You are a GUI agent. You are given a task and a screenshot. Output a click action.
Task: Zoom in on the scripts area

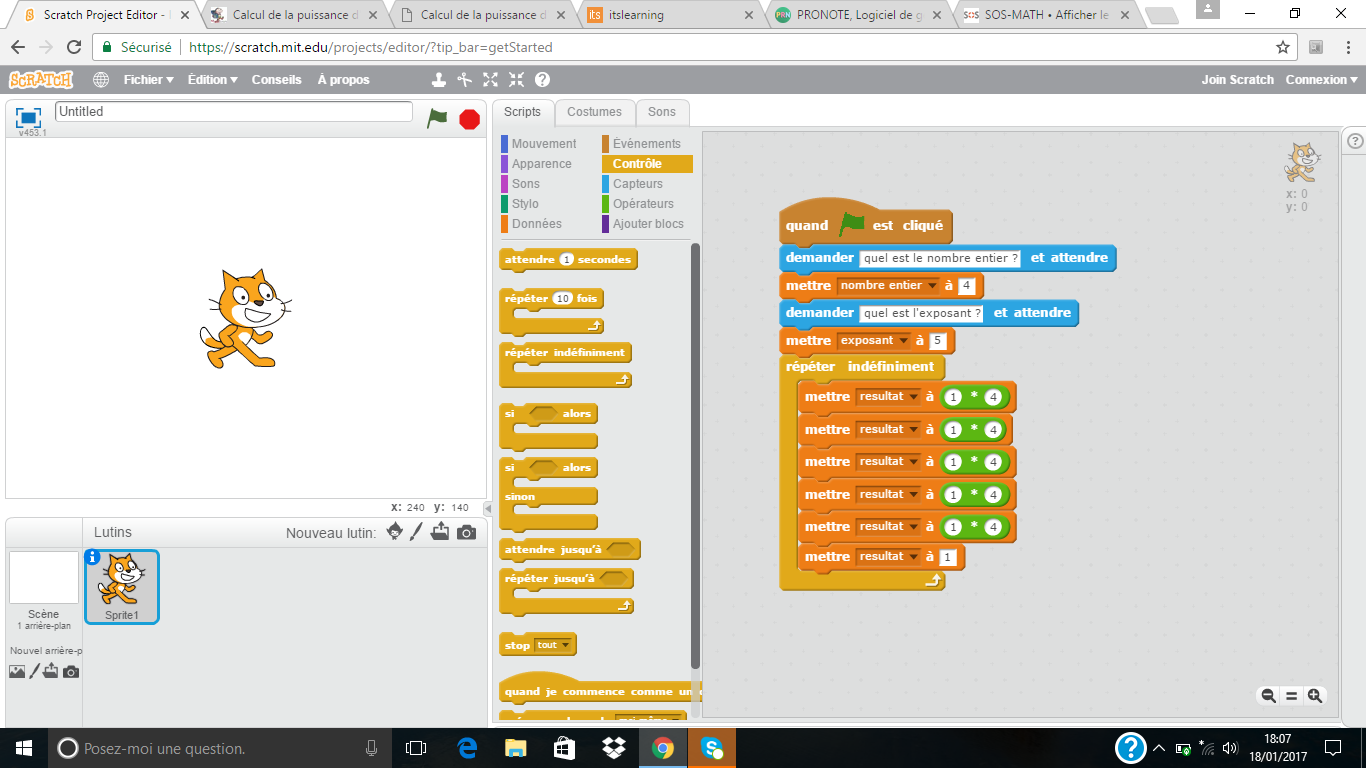coord(1315,696)
